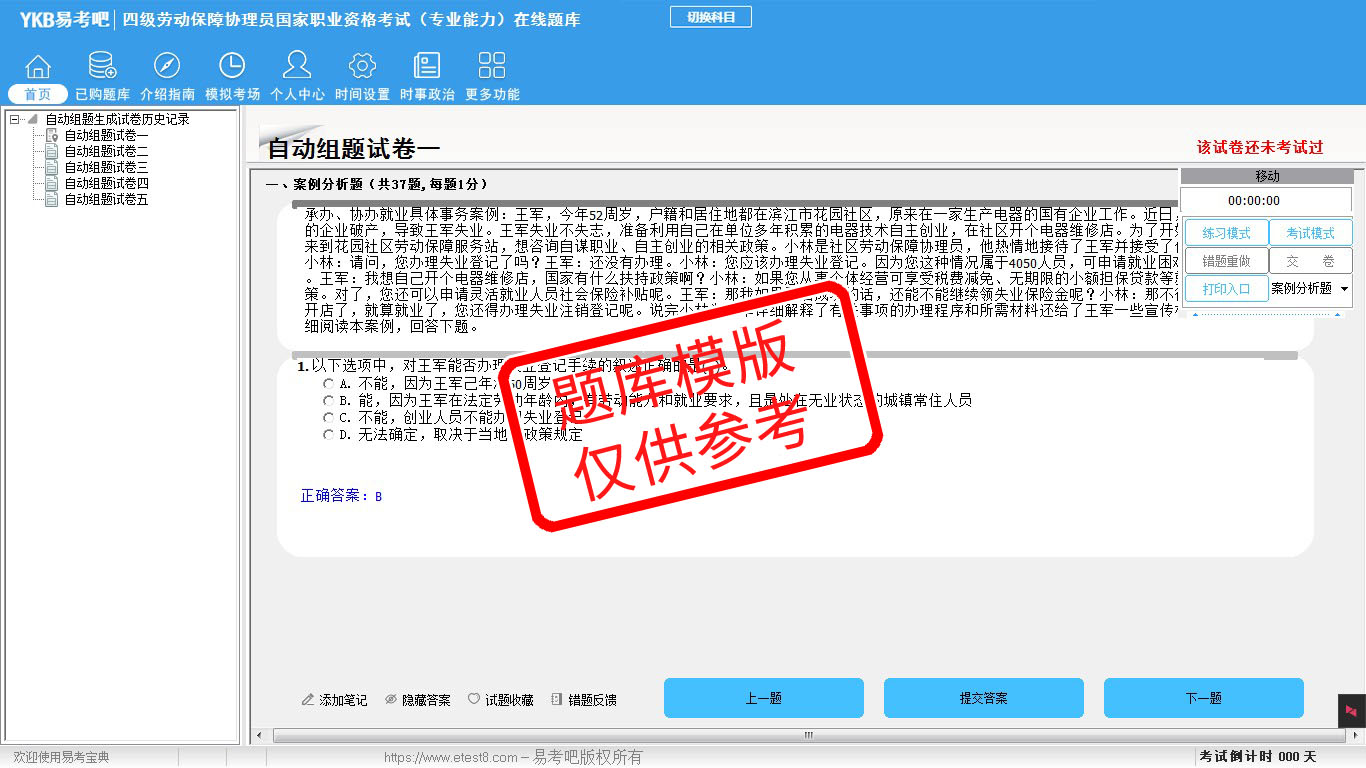1366x768 pixels.
Task: Open 时间设置 gear icon
Action: (x=362, y=67)
